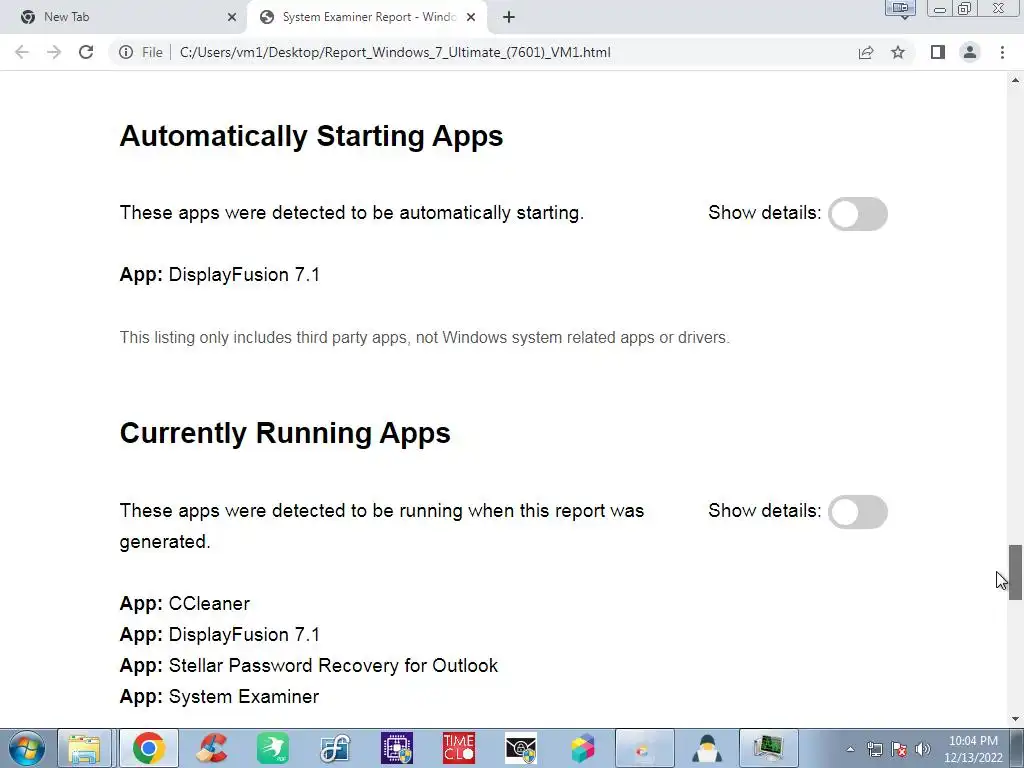Viewport: 1024px width, 768px height.
Task: Toggle Show details for Currently Running Apps
Action: [x=857, y=511]
